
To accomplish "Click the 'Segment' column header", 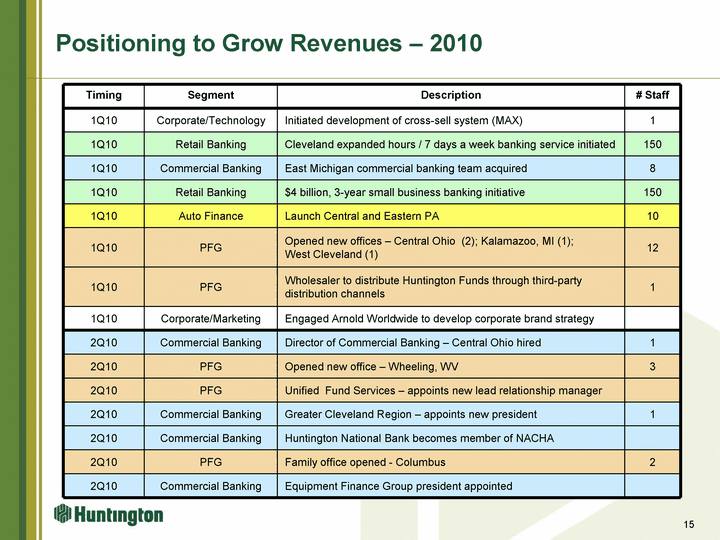I will pyautogui.click(x=210, y=96).
